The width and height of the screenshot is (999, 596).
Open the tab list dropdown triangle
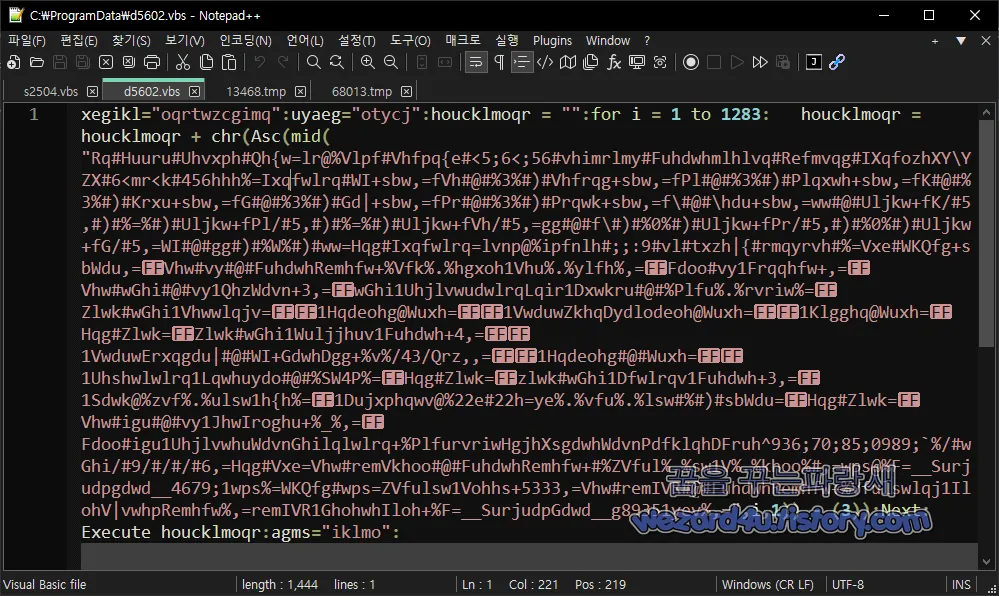point(961,41)
